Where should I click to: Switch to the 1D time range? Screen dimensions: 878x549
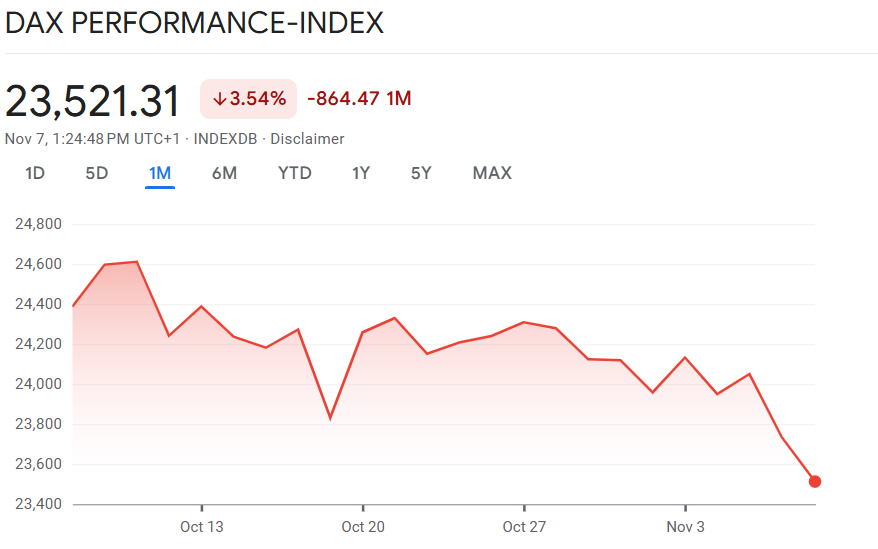click(x=35, y=173)
